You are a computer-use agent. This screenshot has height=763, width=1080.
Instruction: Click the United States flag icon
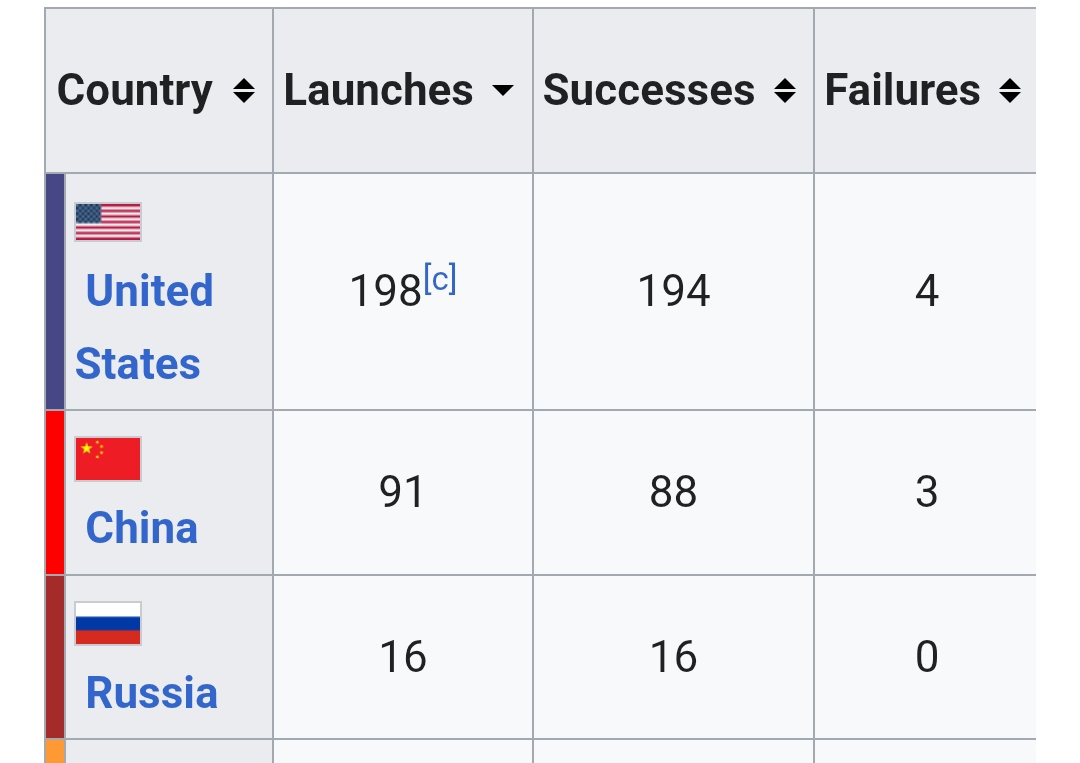(108, 222)
